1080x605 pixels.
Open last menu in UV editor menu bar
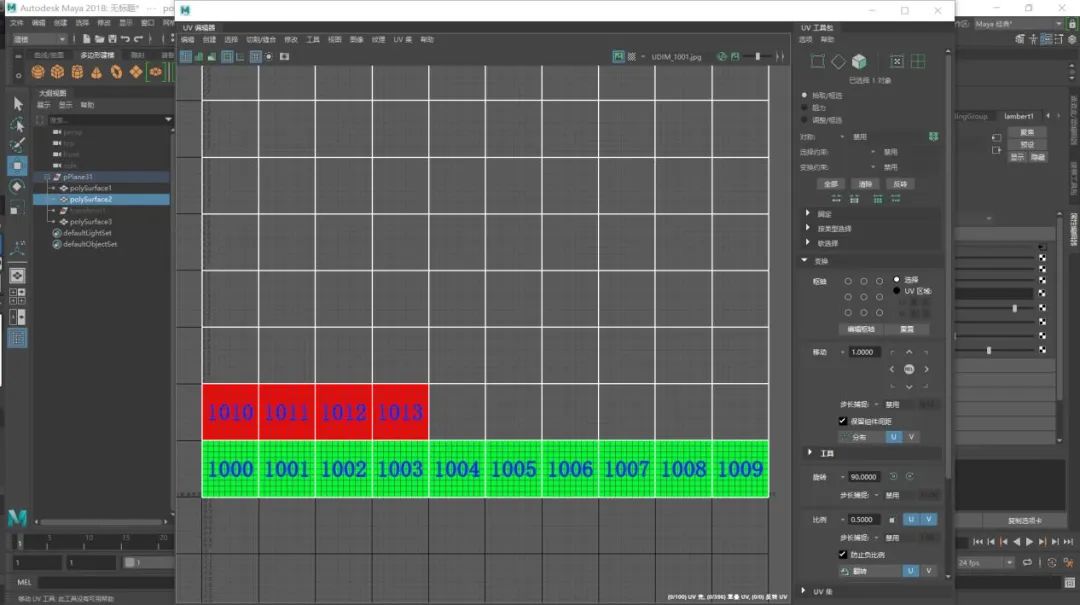pyautogui.click(x=427, y=40)
